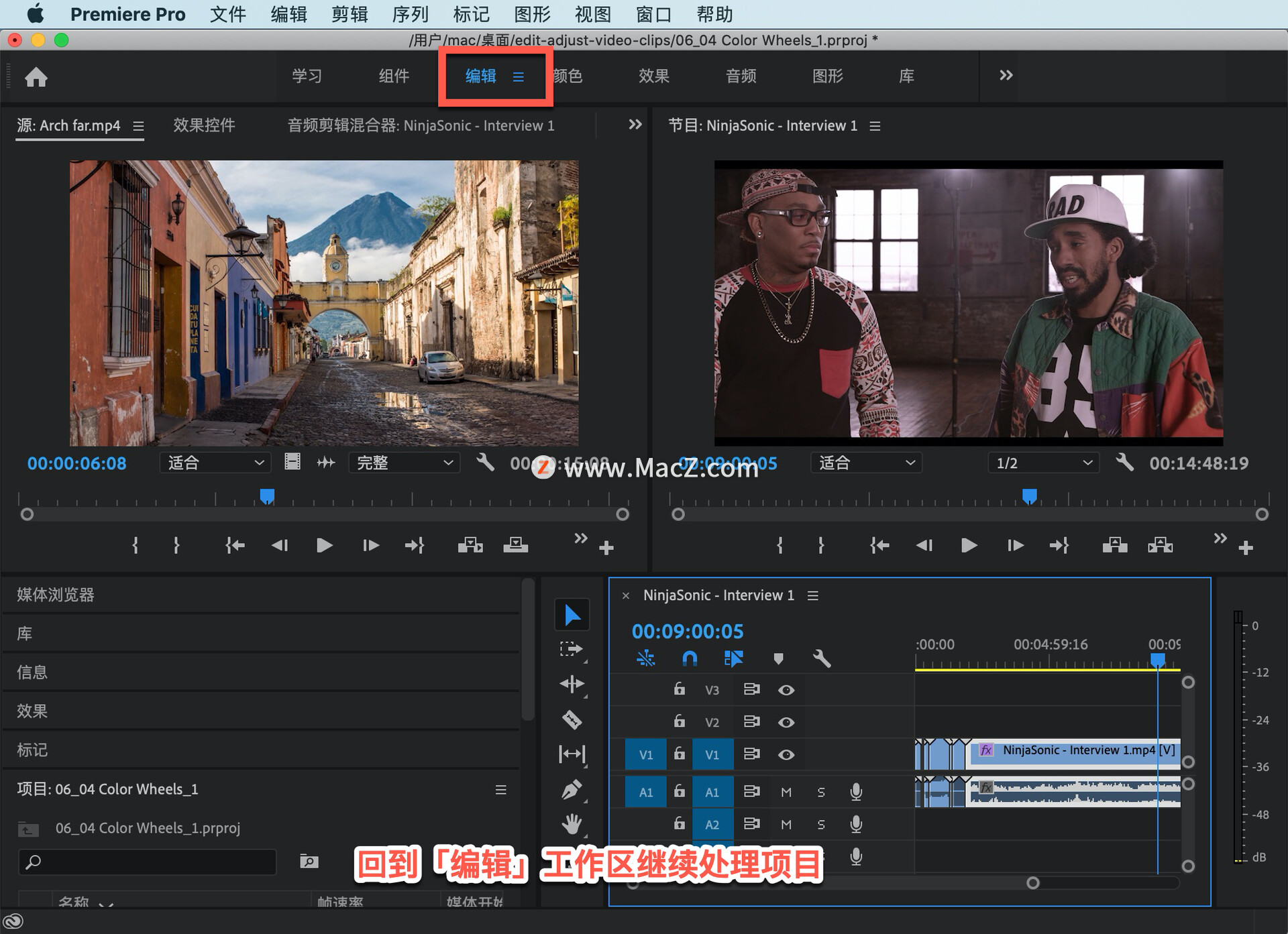Toggle V1 source patching button
The height and width of the screenshot is (934, 1288).
point(645,755)
